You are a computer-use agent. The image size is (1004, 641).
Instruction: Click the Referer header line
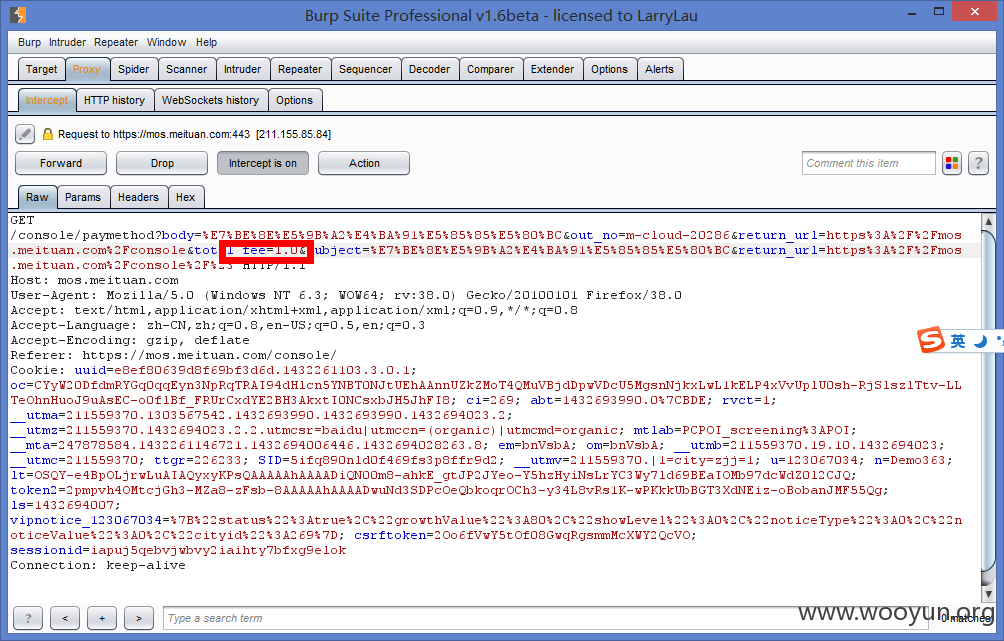point(174,355)
